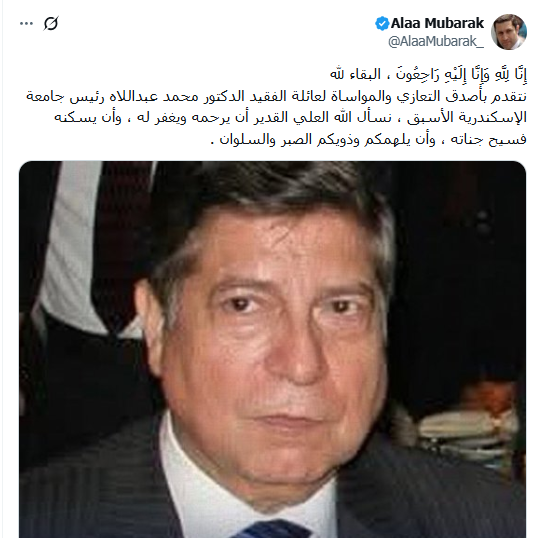Open the attached photo of the man
The image size is (538, 538).
[272, 349]
